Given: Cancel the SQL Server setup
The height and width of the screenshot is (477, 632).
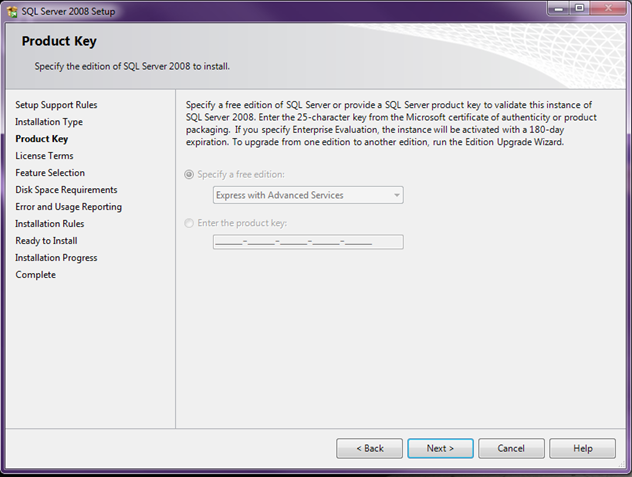Looking at the screenshot, I should point(511,448).
